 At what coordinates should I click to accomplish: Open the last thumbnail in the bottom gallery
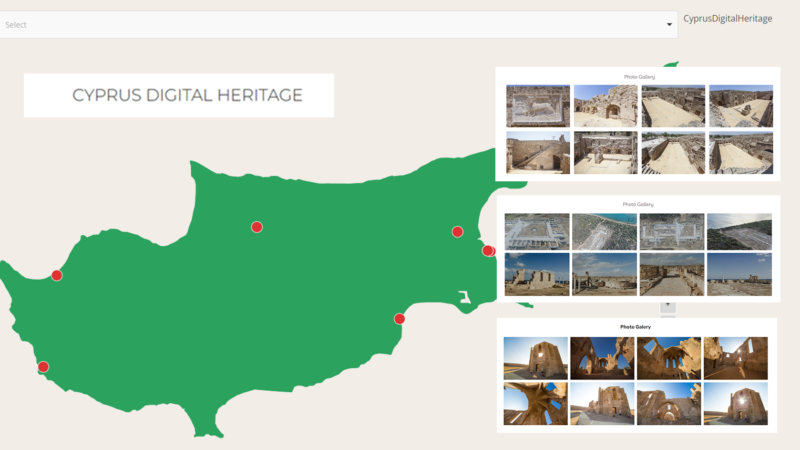pyautogui.click(x=735, y=403)
